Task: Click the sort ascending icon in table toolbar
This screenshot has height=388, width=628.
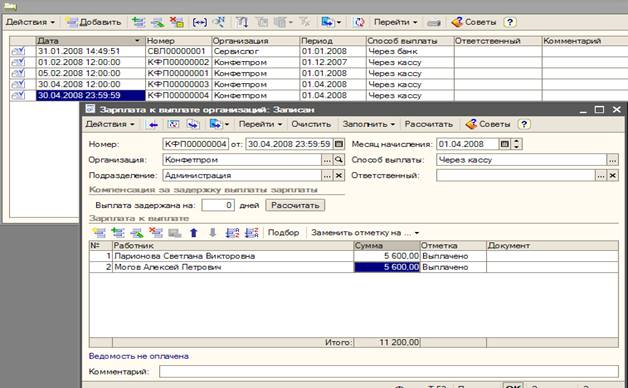Action: pyautogui.click(x=232, y=233)
